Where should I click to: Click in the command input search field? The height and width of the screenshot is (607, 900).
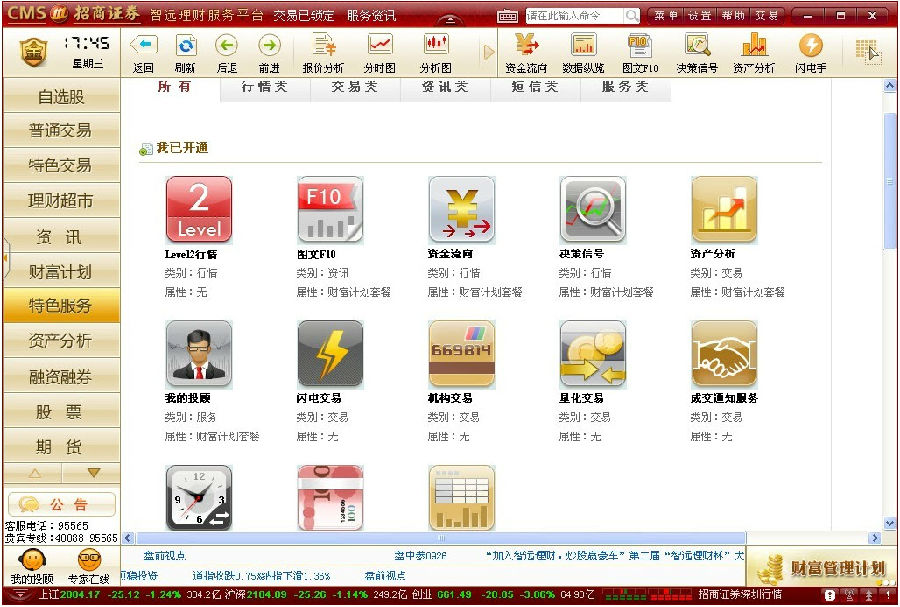pos(574,16)
